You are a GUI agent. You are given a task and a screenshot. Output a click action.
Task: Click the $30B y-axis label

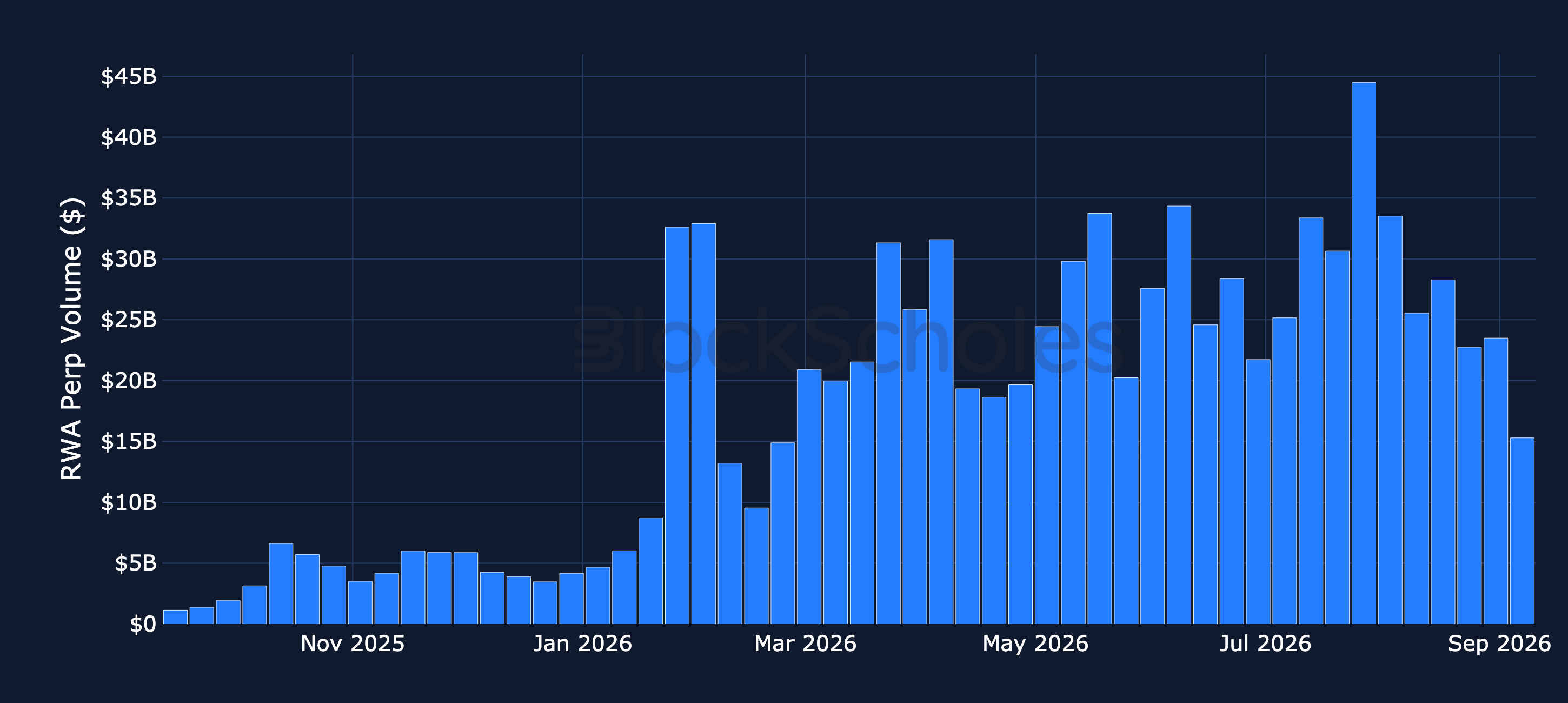[x=129, y=259]
